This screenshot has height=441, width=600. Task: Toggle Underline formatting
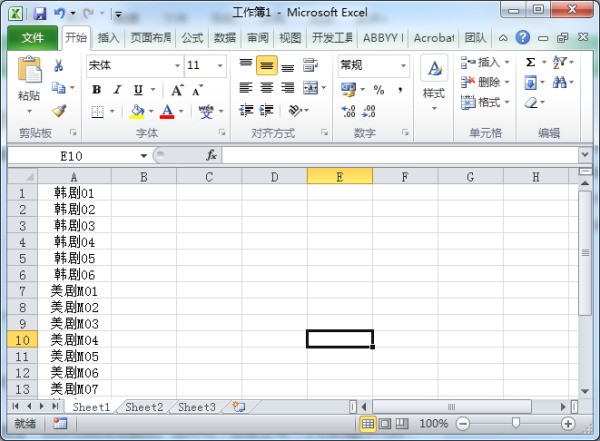pos(138,90)
